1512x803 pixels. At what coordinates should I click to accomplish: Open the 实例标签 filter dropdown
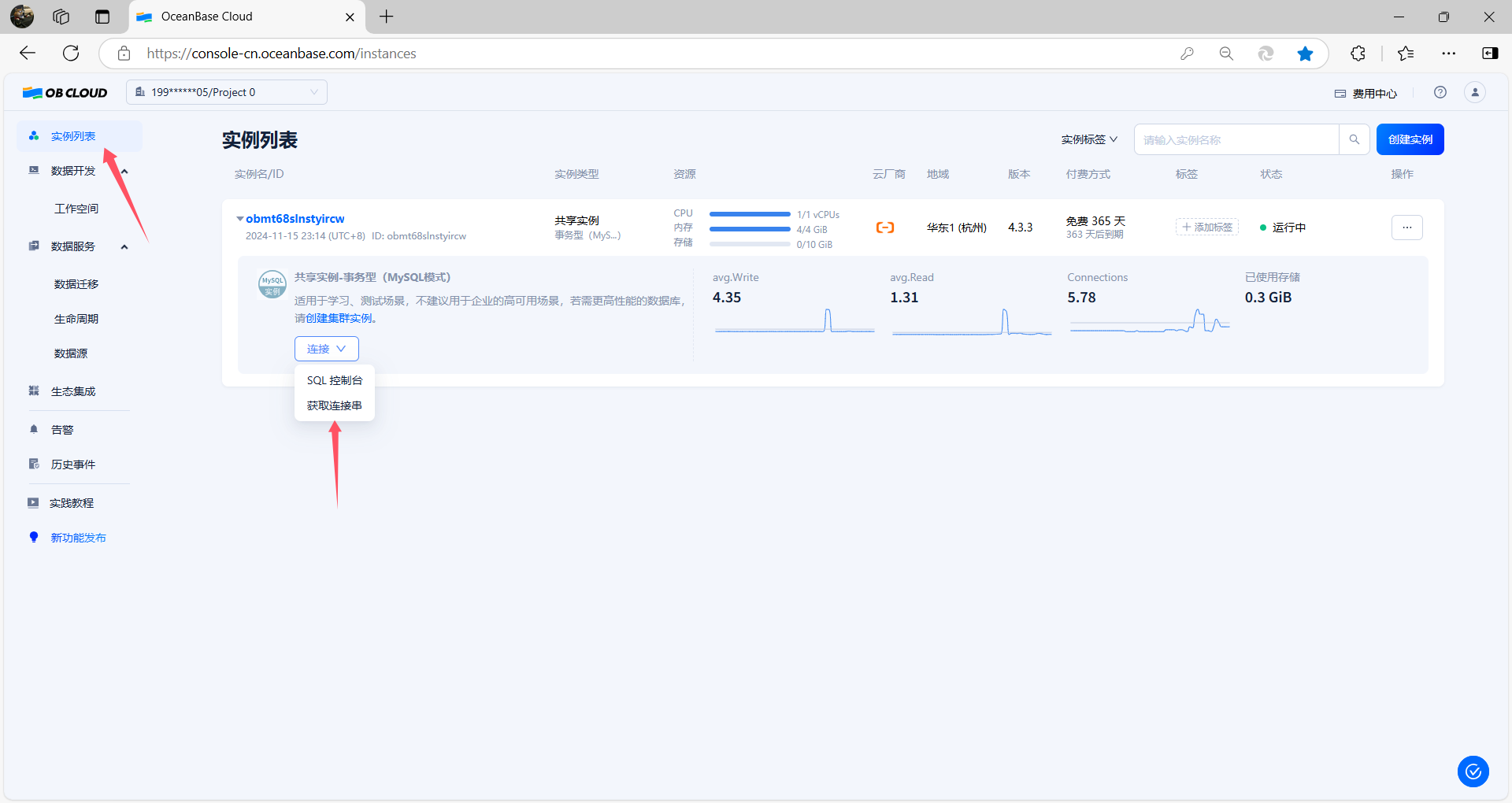tap(1089, 139)
